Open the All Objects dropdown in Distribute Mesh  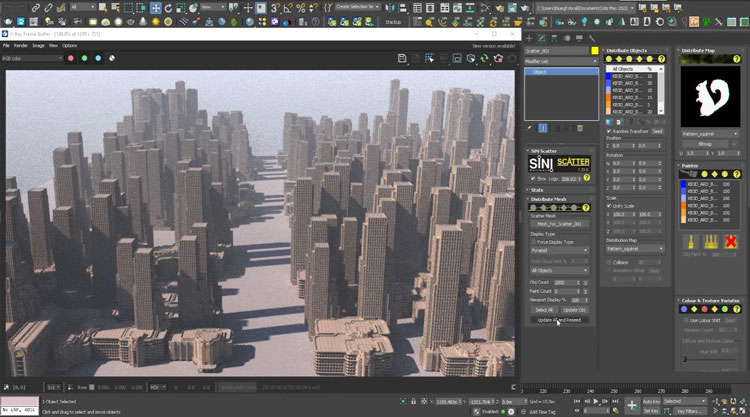559,270
